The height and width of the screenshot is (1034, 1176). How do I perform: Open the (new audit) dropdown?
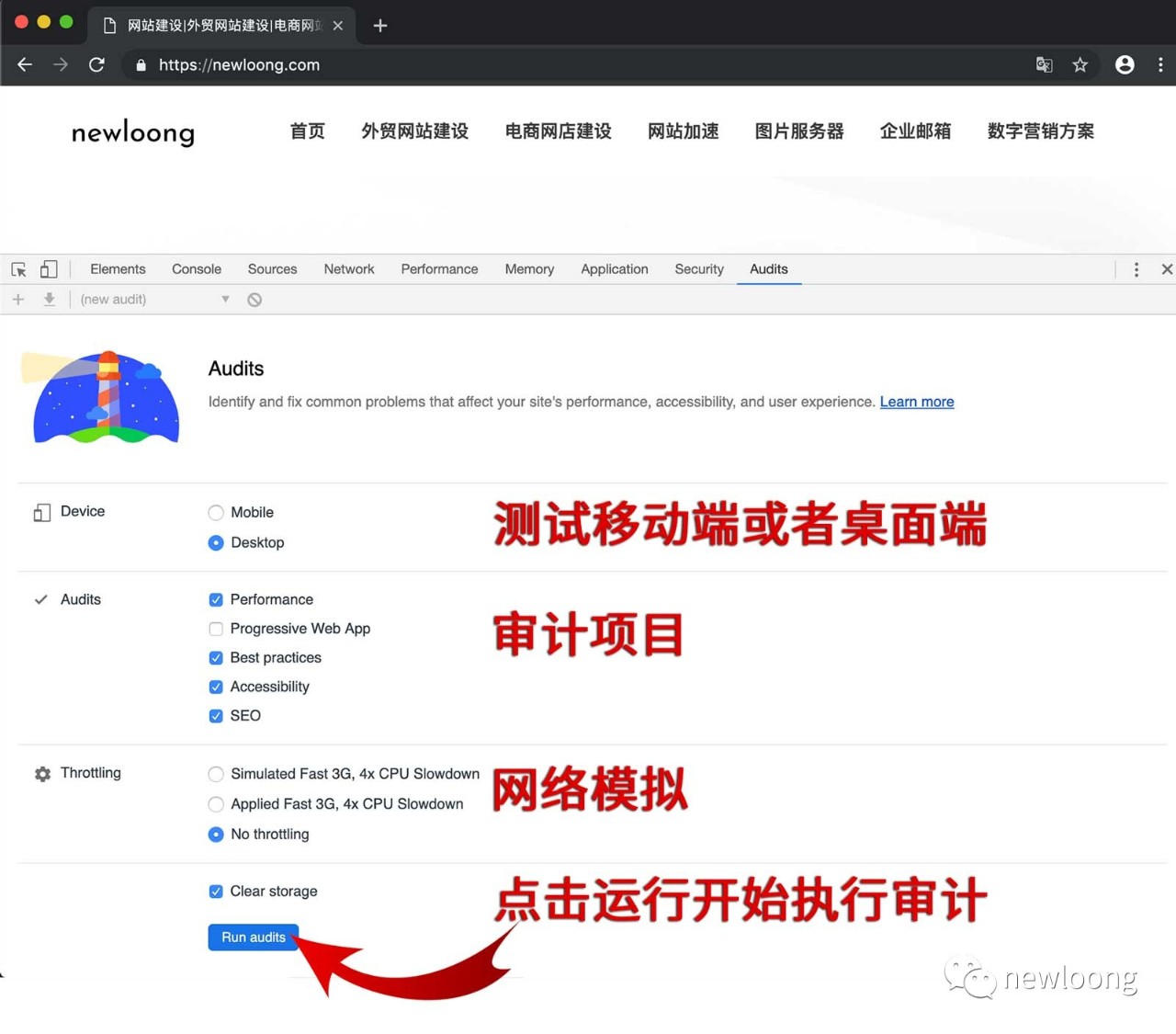pyautogui.click(x=153, y=299)
